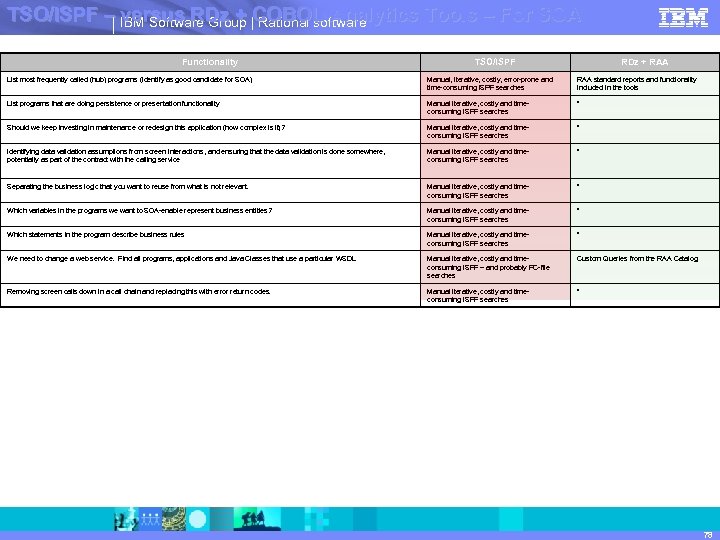The height and width of the screenshot is (540, 720).
Task: Click the pale circle graphic in the footer strip
Action: point(198,519)
